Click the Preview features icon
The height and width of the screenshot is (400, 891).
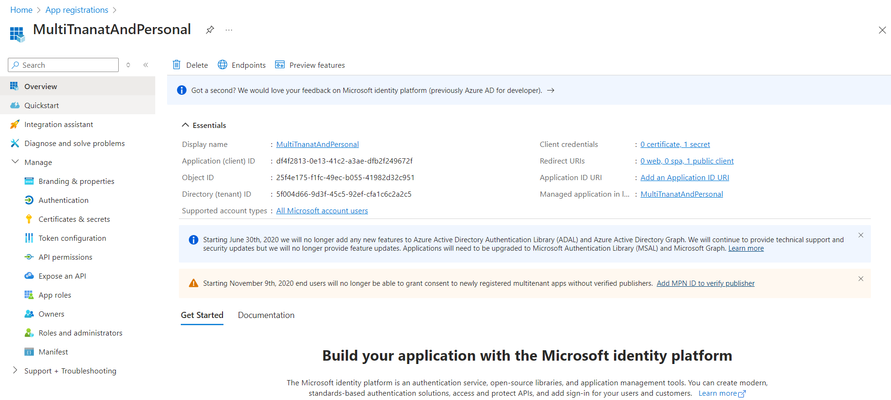280,65
